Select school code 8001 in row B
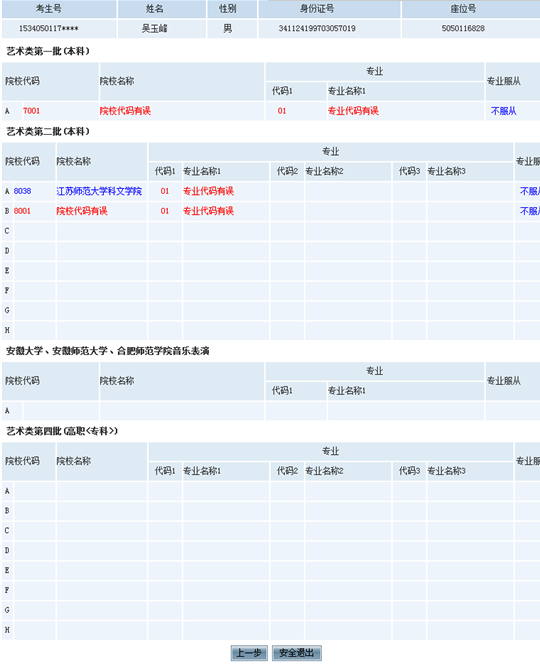The image size is (540, 664). click(22, 211)
